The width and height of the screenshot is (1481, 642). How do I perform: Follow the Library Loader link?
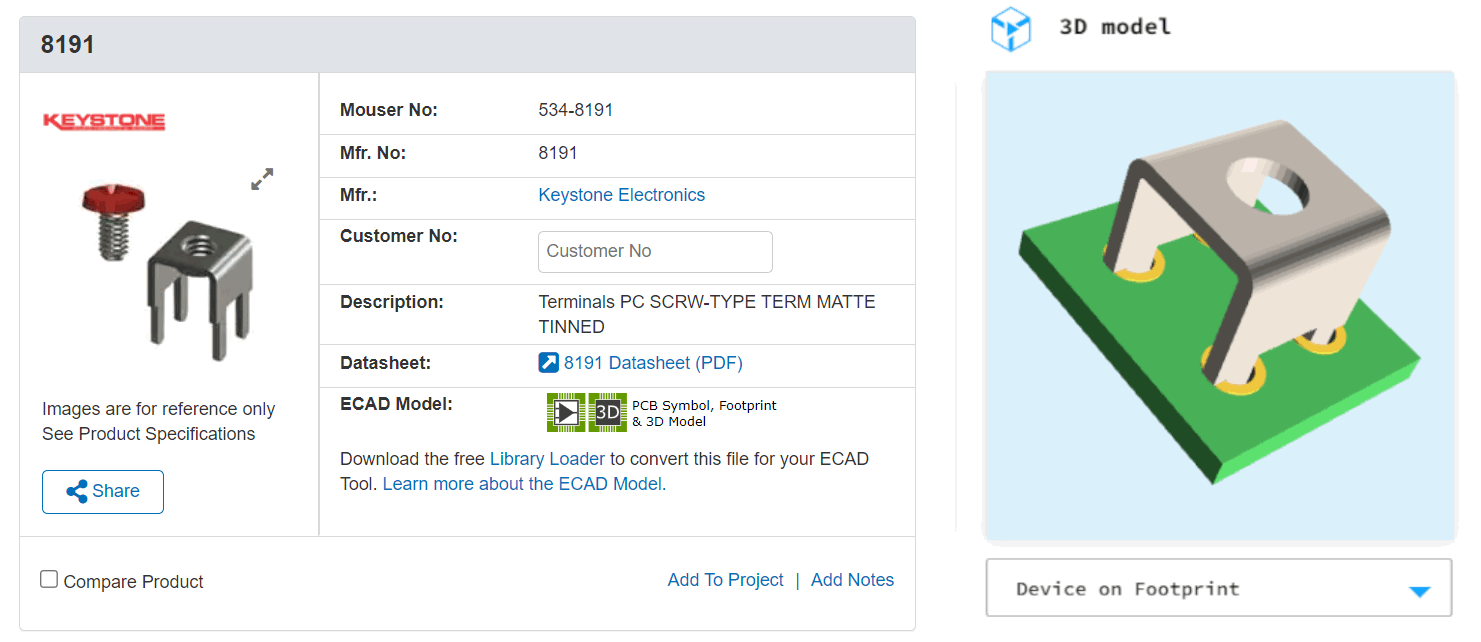pyautogui.click(x=547, y=459)
